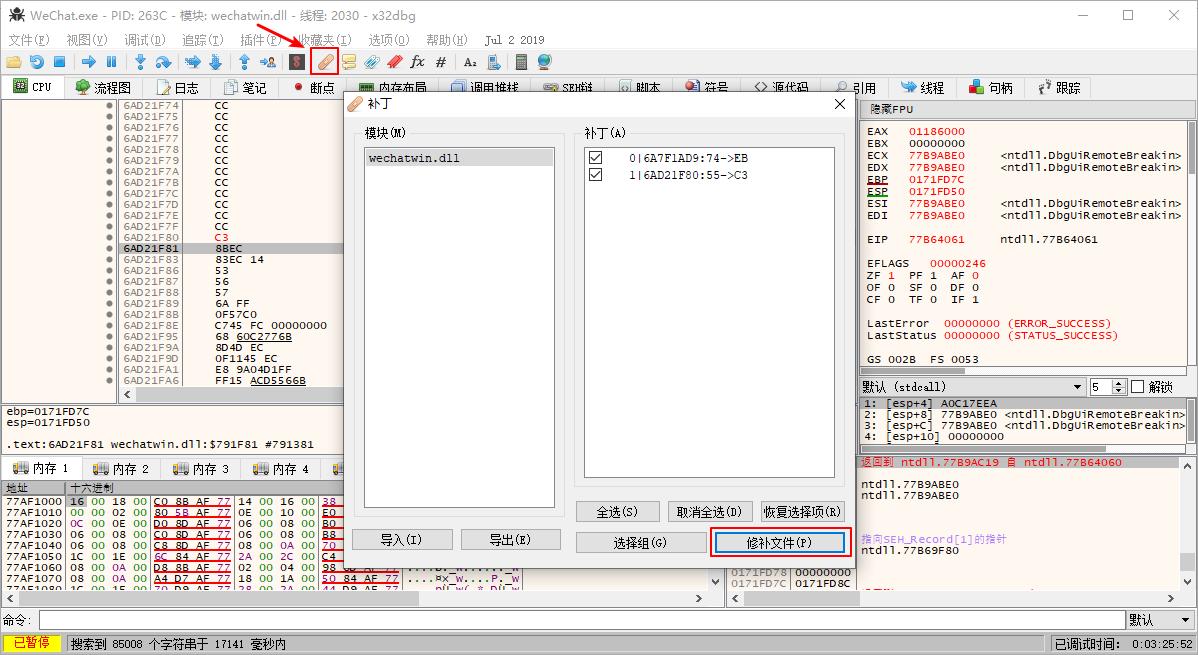Click the step into down-arrow icon
This screenshot has width=1198, height=655.
click(x=140, y=61)
